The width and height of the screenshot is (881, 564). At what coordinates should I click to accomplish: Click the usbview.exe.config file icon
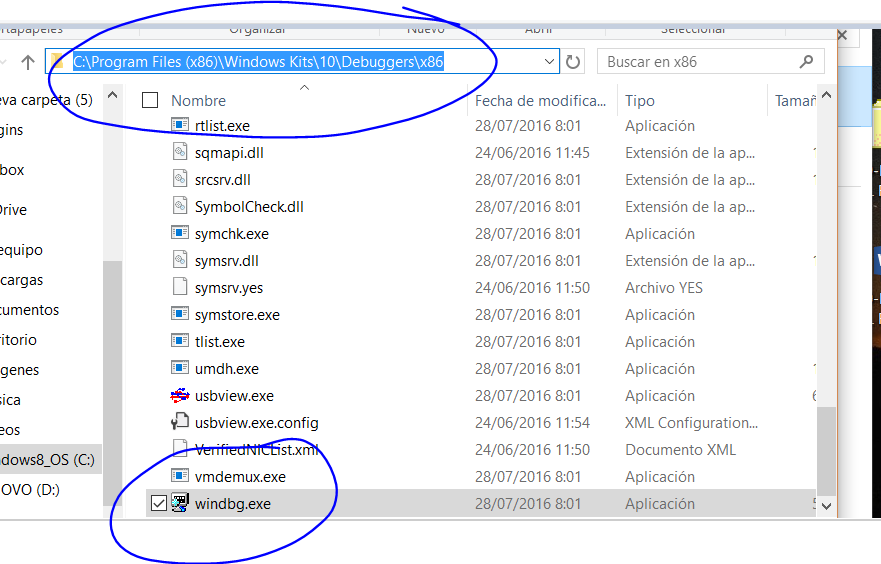(180, 423)
